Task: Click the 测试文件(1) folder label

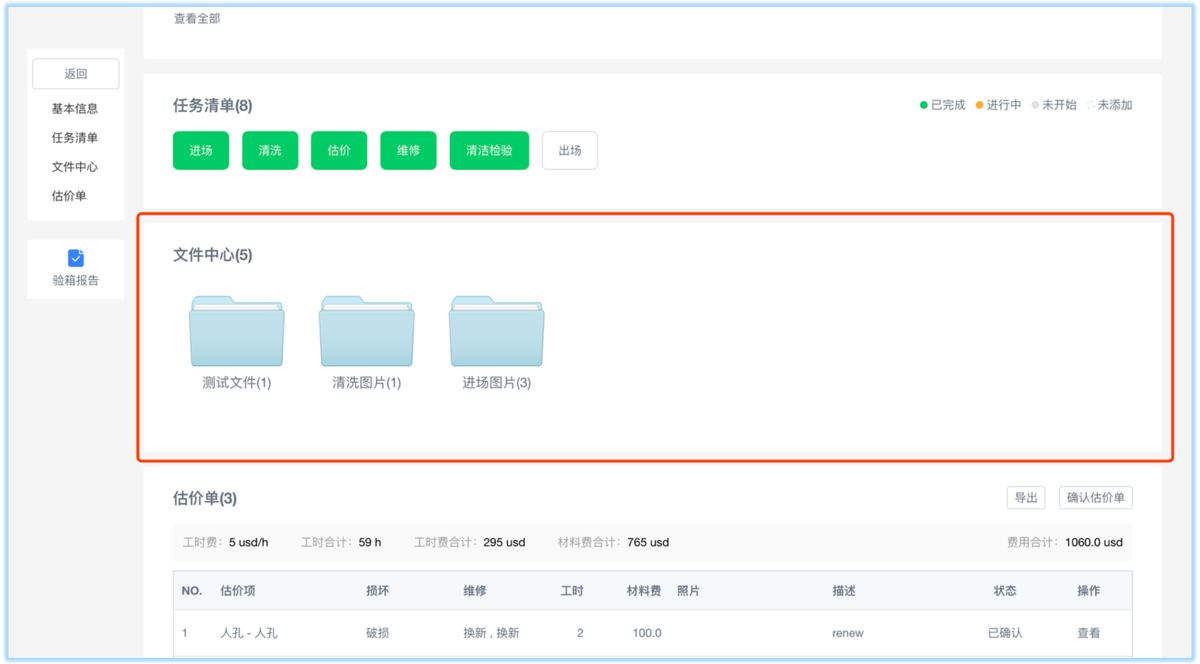Action: pos(237,383)
